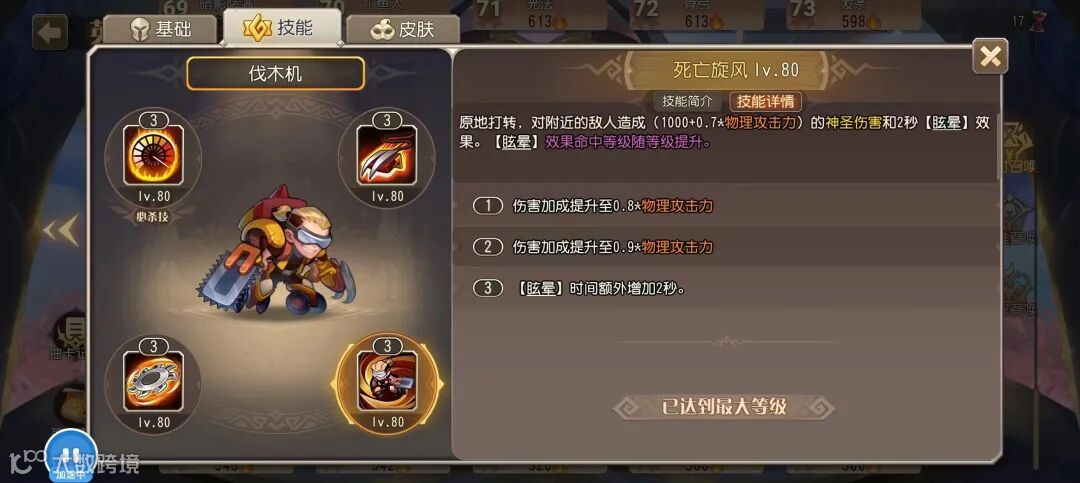Screen dimensions: 1080x483
Task: Select upgrade tier 2 damage bonus row
Action: [x=726, y=247]
